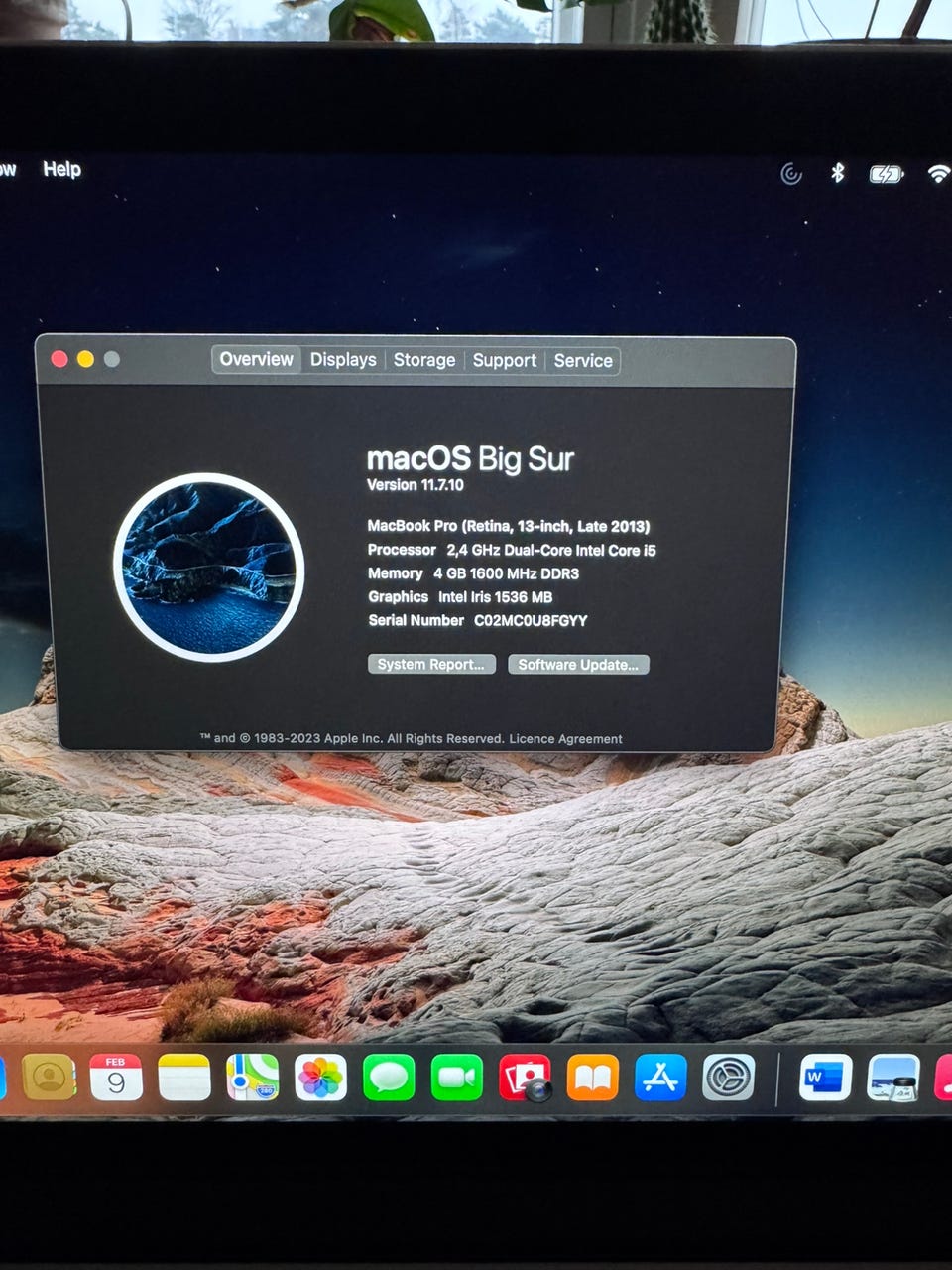Open Preview from the Dock
Viewport: 952px width, 1270px height.
pyautogui.click(x=893, y=1078)
